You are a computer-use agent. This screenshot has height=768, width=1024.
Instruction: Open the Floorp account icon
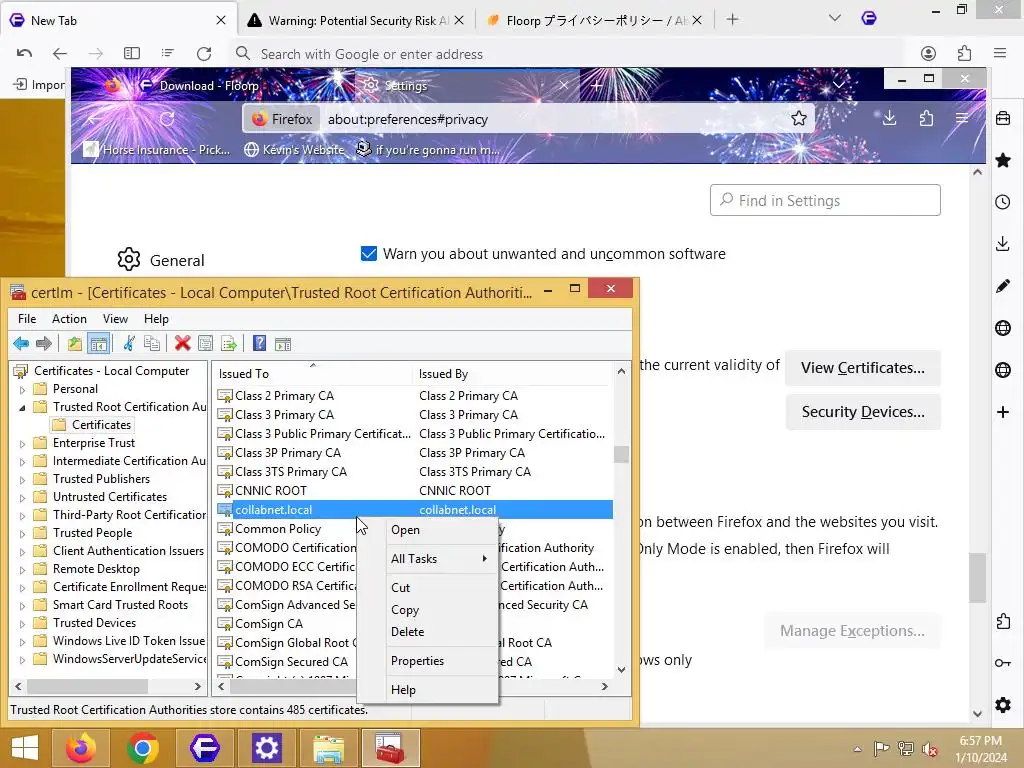pos(928,54)
